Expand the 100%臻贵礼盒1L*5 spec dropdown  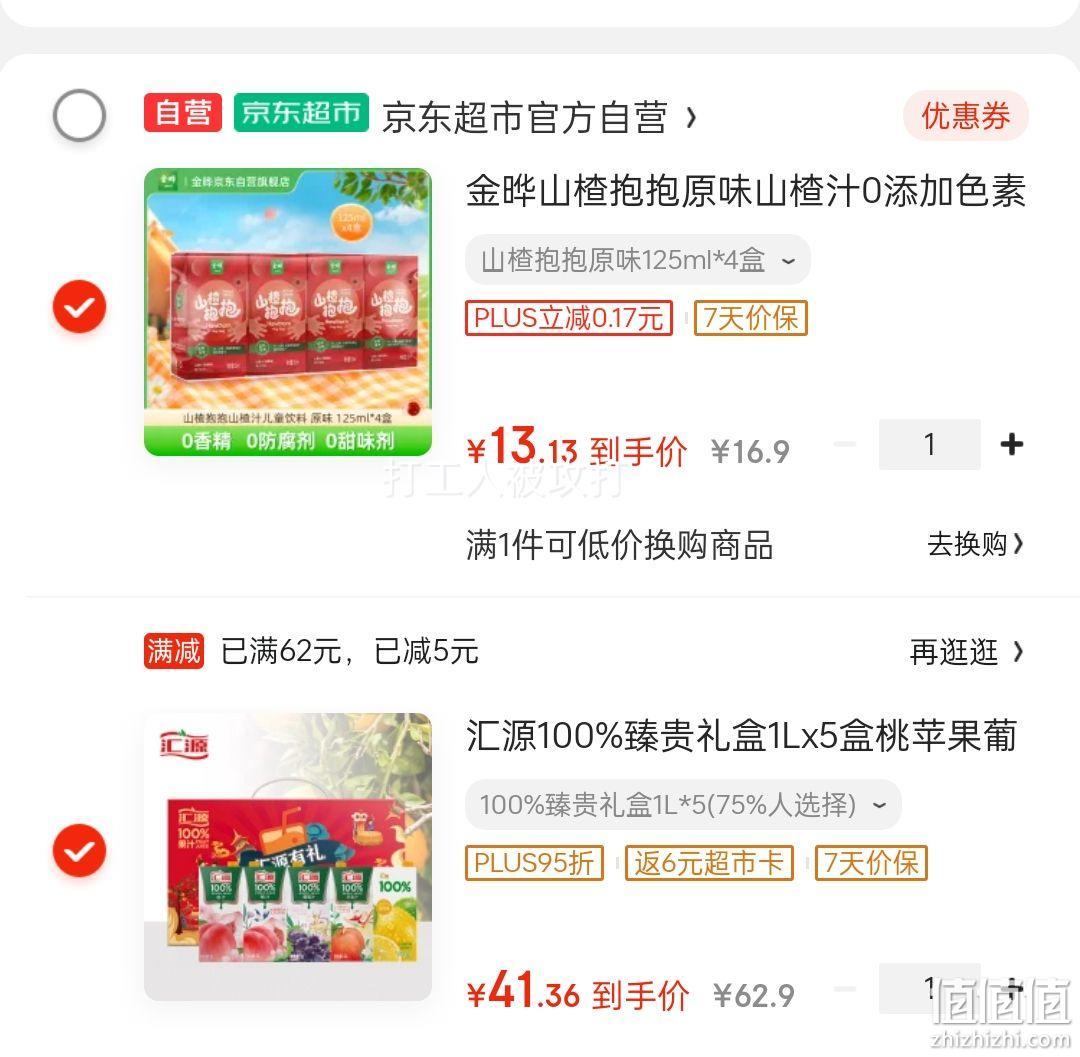(x=683, y=804)
